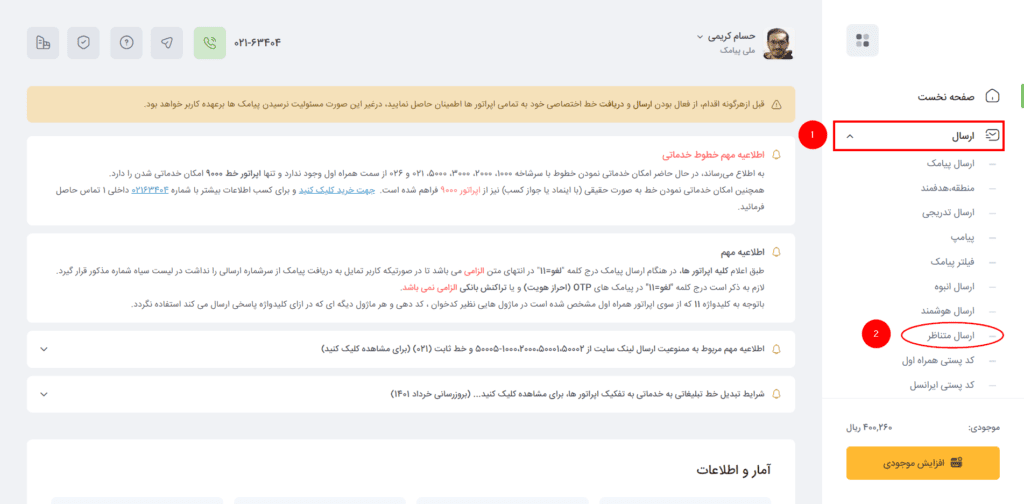Go to صفحه نخست menu item

(946, 97)
